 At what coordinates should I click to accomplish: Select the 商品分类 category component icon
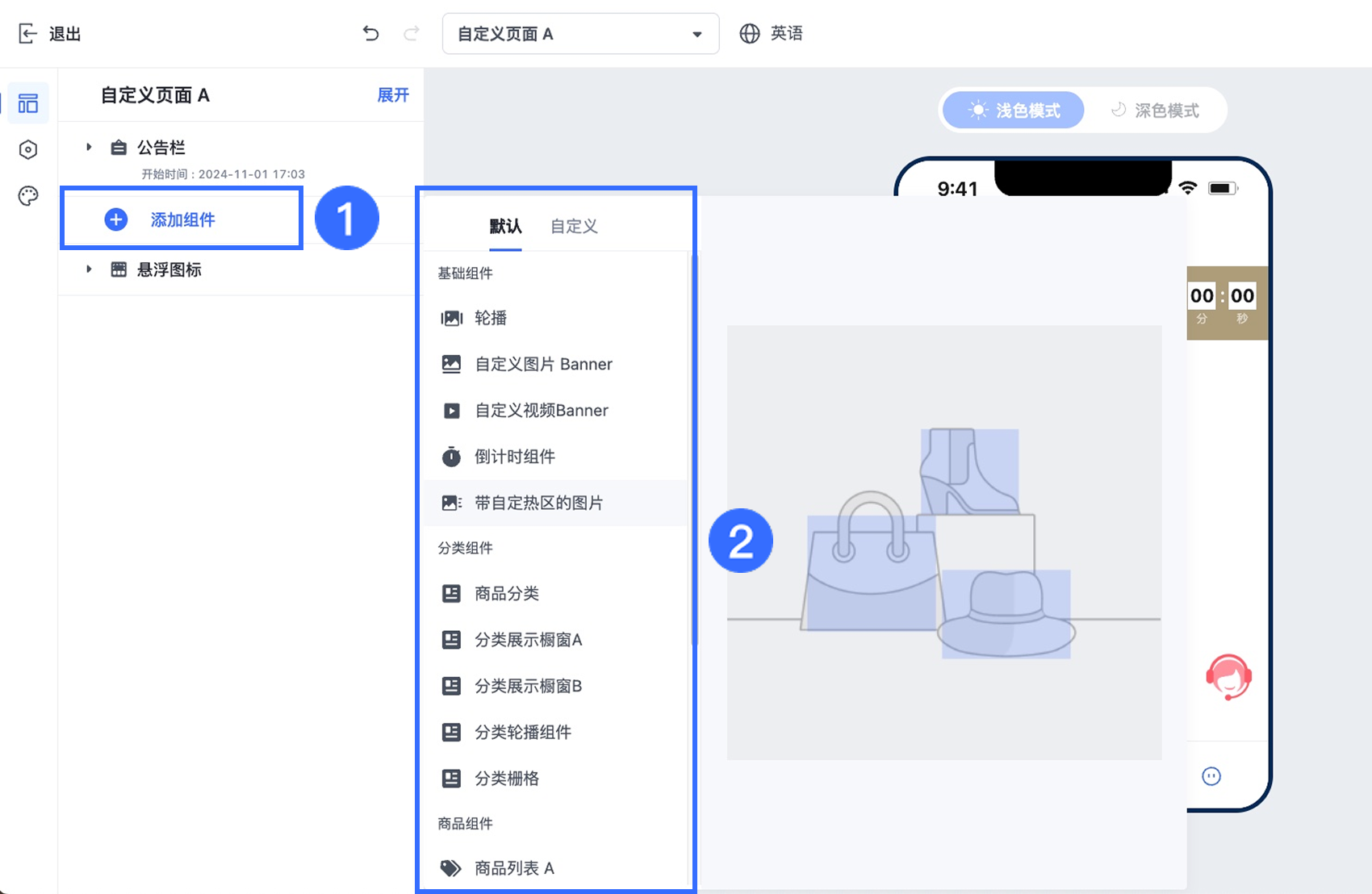coord(452,593)
